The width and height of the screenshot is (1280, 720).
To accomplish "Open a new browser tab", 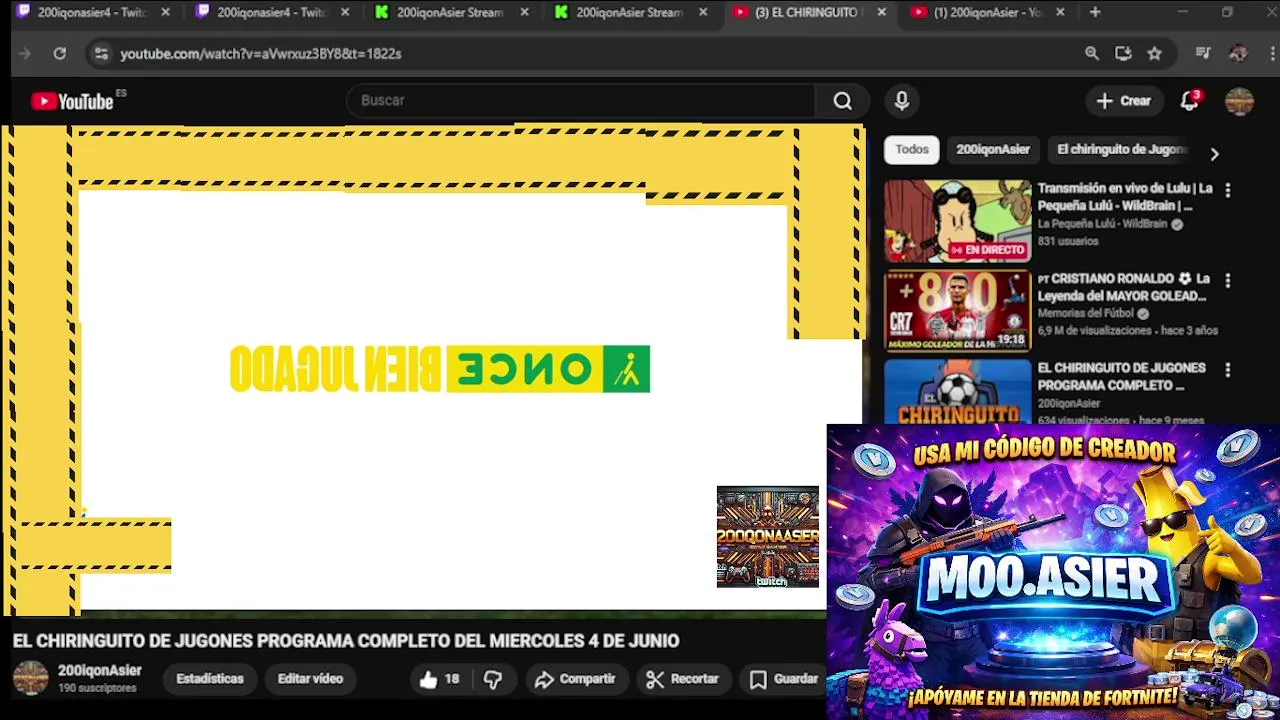I will (x=1095, y=12).
